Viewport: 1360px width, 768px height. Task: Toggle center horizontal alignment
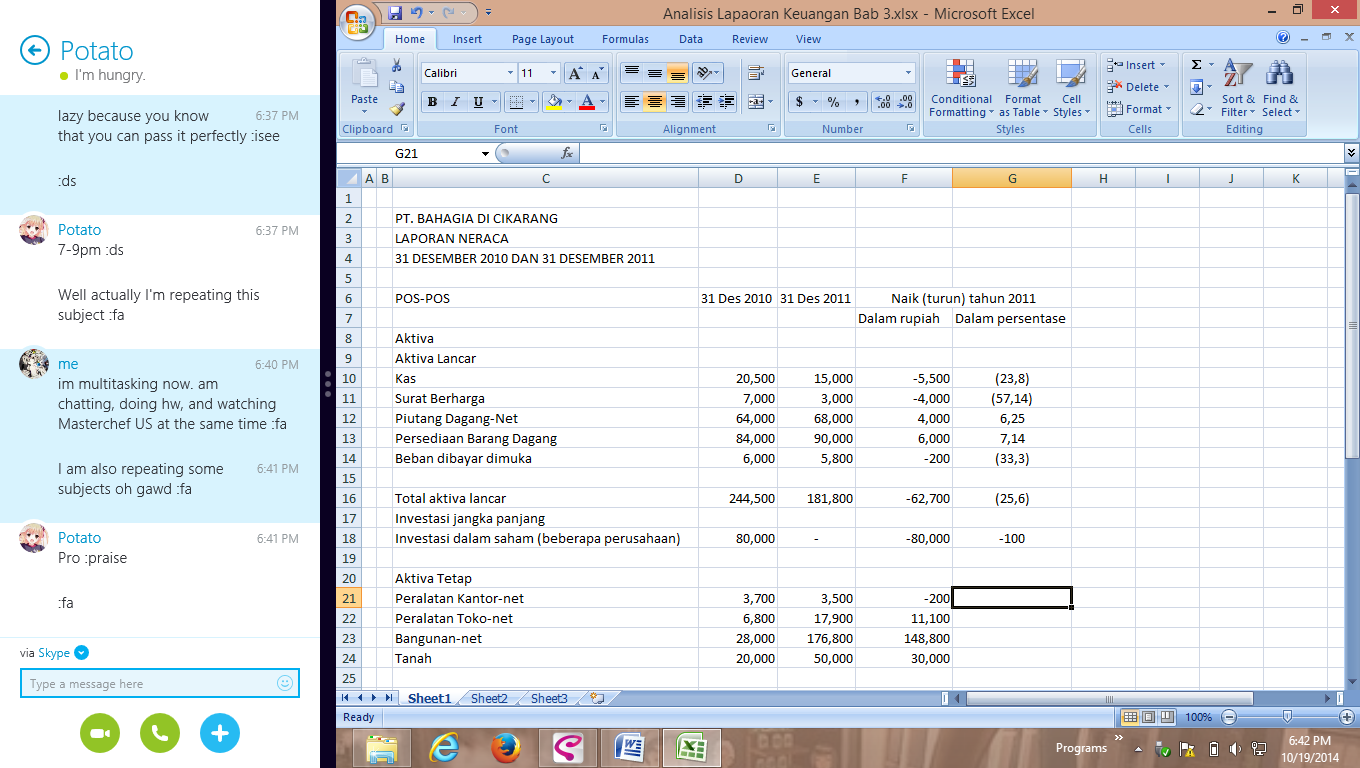[x=655, y=102]
